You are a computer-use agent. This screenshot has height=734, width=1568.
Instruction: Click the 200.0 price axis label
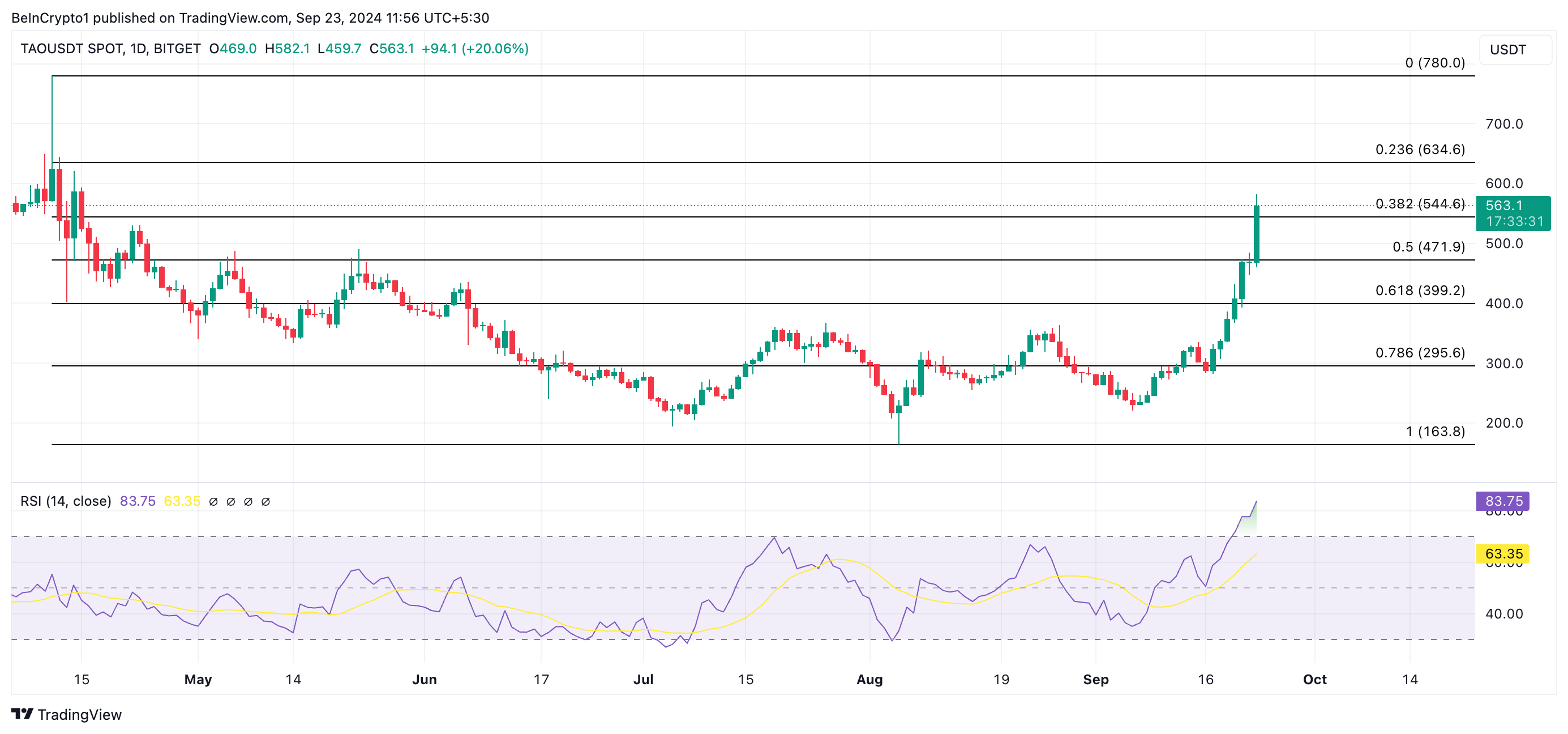click(1504, 423)
